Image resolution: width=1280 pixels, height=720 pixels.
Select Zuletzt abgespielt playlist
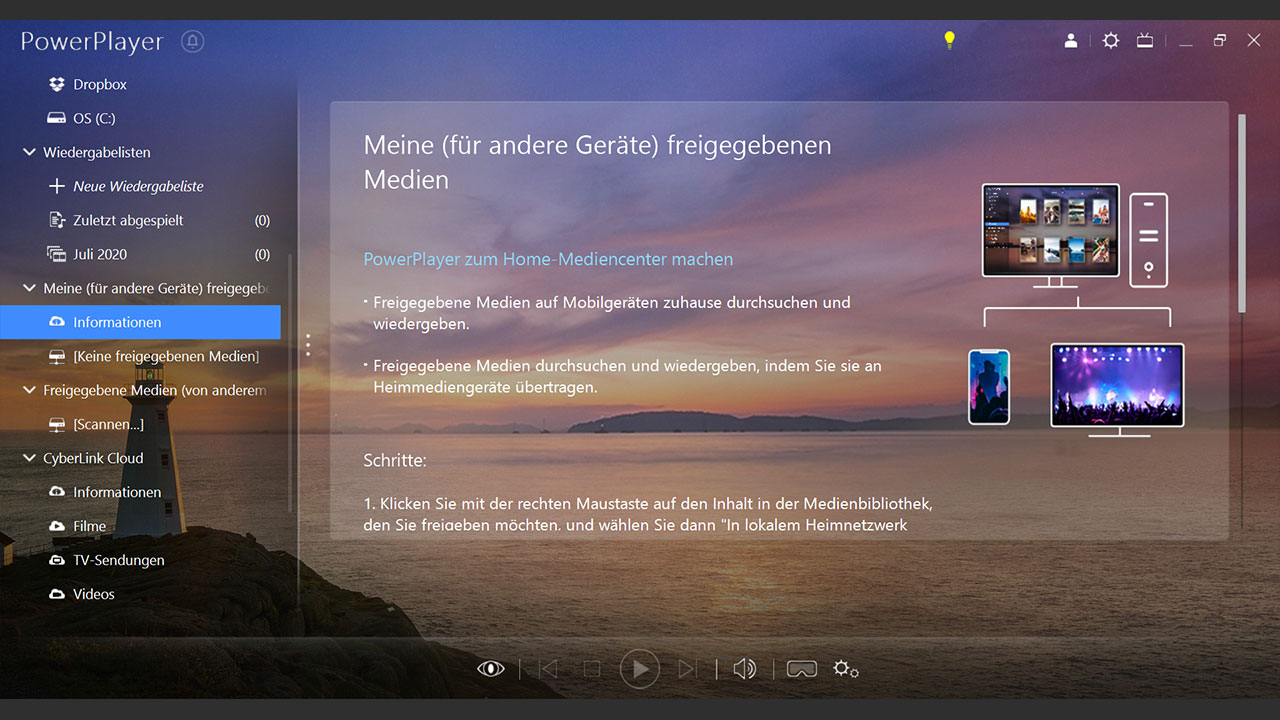point(128,220)
